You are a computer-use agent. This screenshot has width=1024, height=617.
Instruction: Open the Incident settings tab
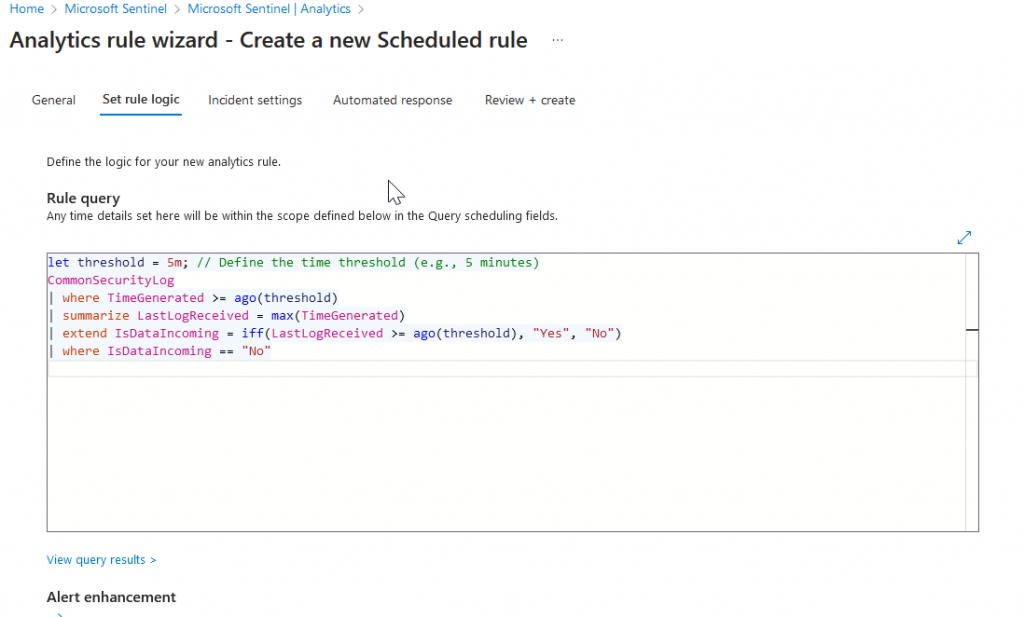pos(255,100)
